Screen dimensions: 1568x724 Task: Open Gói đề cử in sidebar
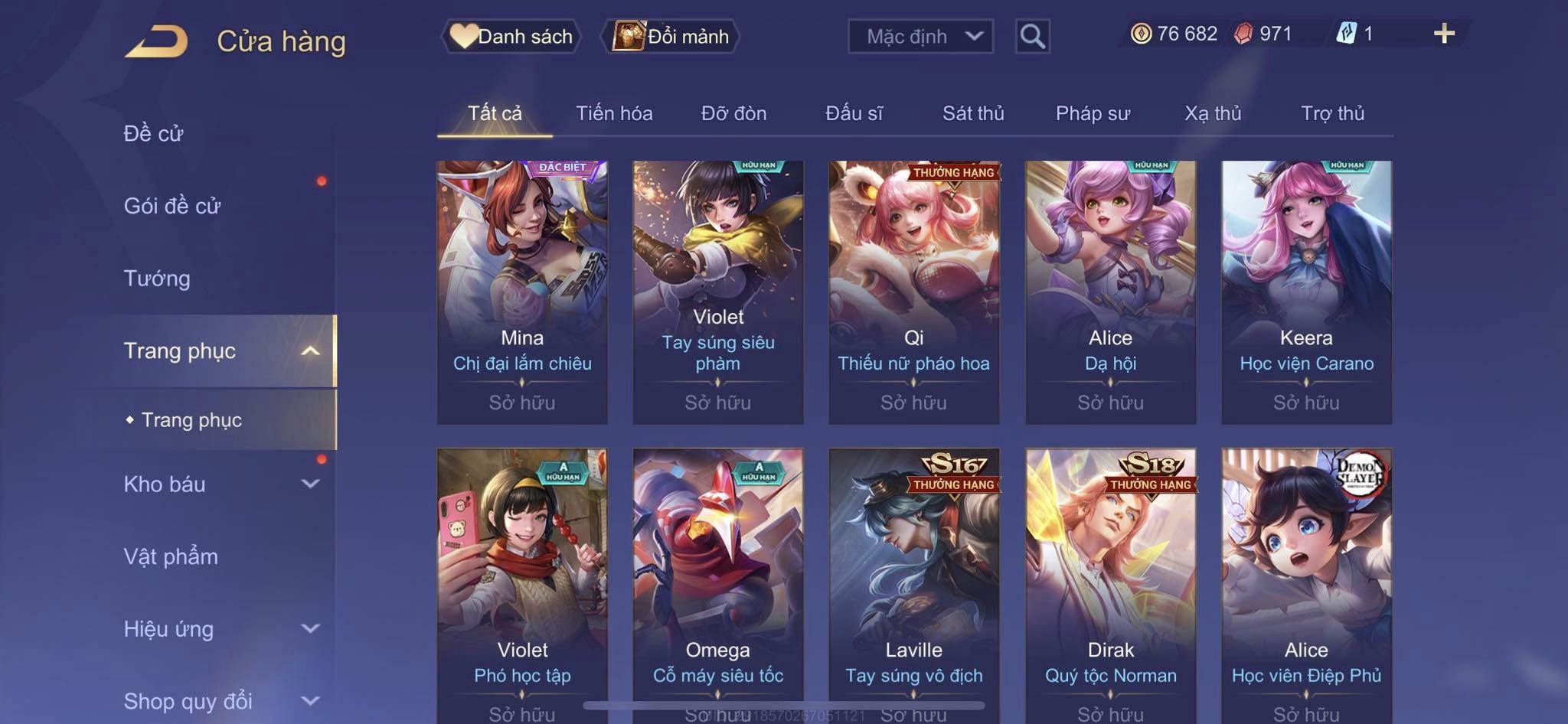[172, 205]
